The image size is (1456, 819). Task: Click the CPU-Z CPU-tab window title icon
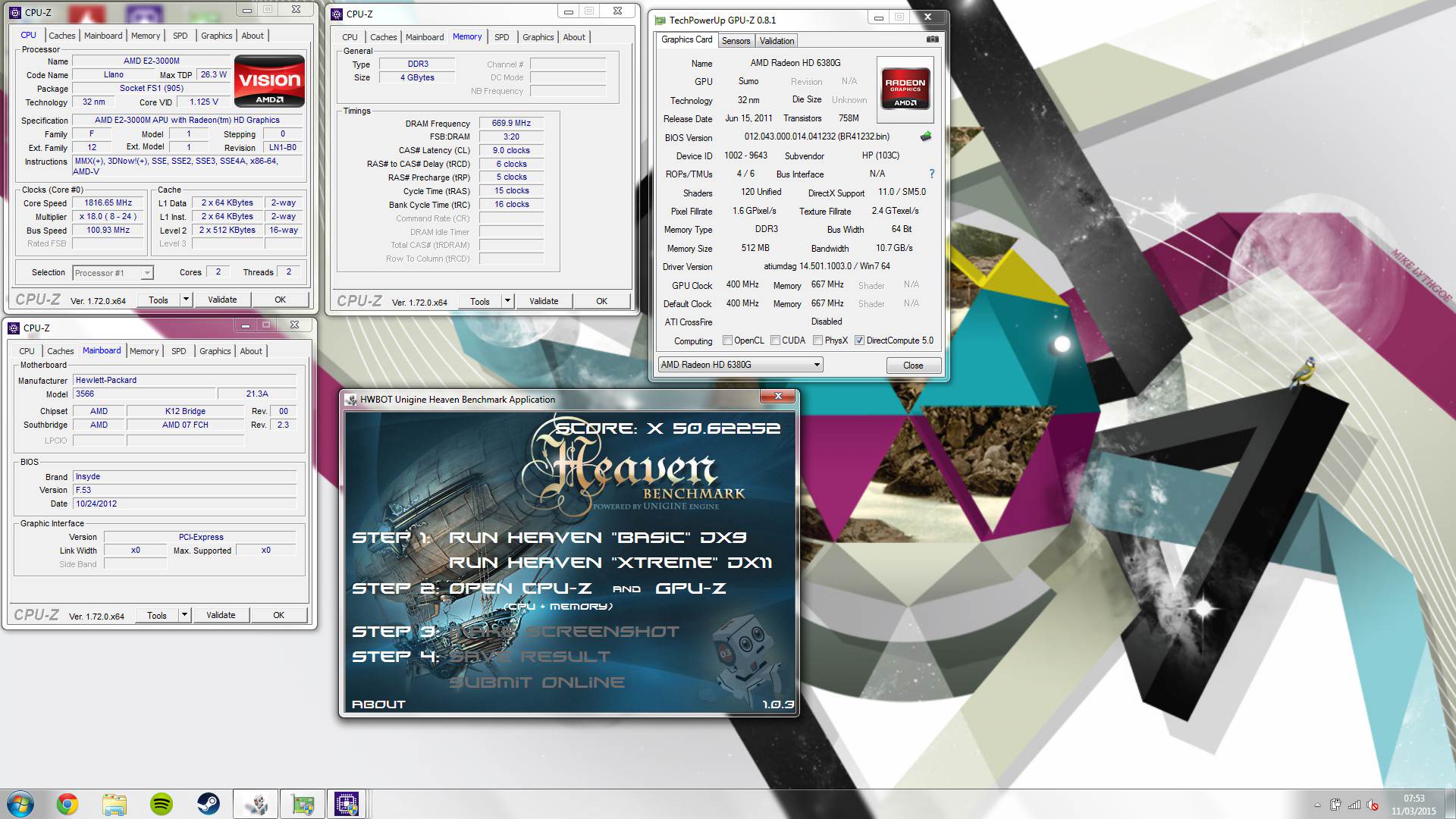(15, 13)
